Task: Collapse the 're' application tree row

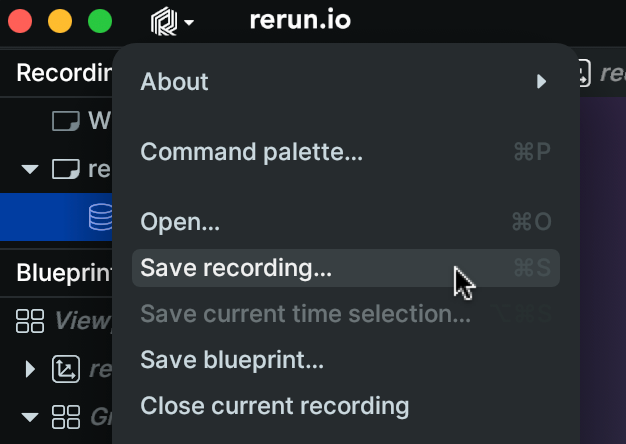Action: [x=30, y=169]
